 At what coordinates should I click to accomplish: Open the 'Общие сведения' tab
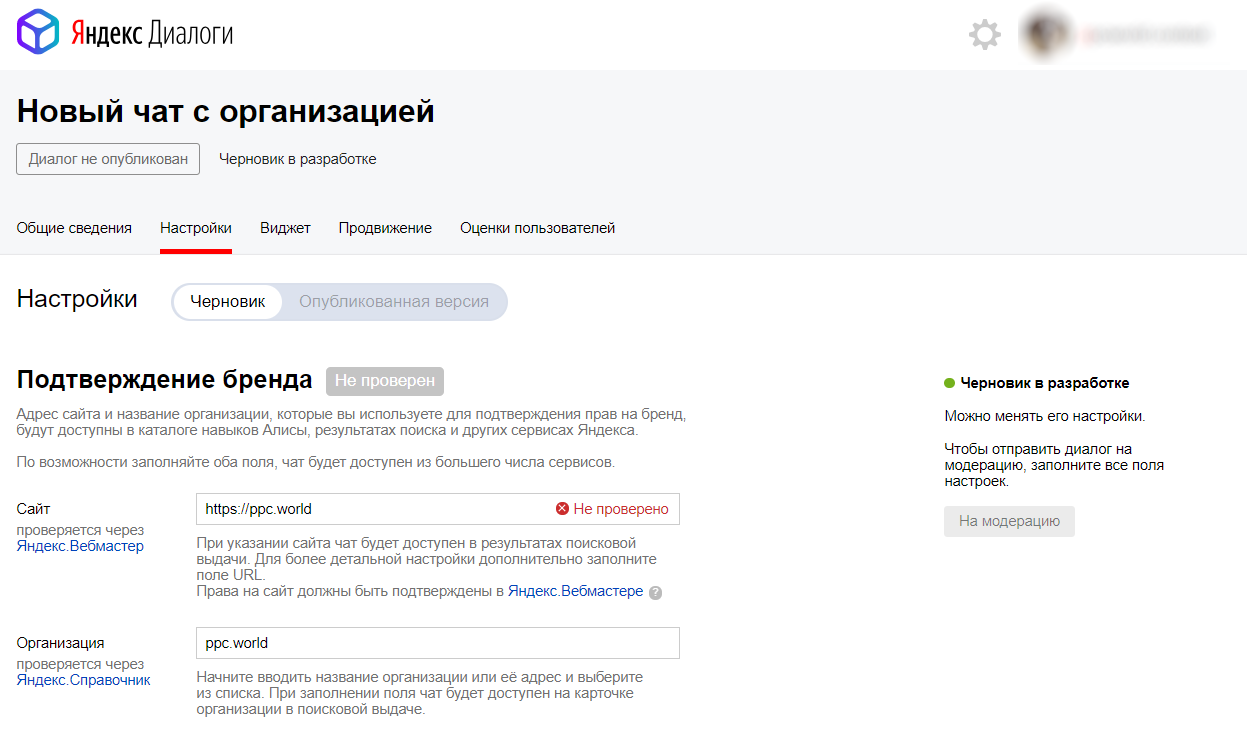(x=74, y=228)
